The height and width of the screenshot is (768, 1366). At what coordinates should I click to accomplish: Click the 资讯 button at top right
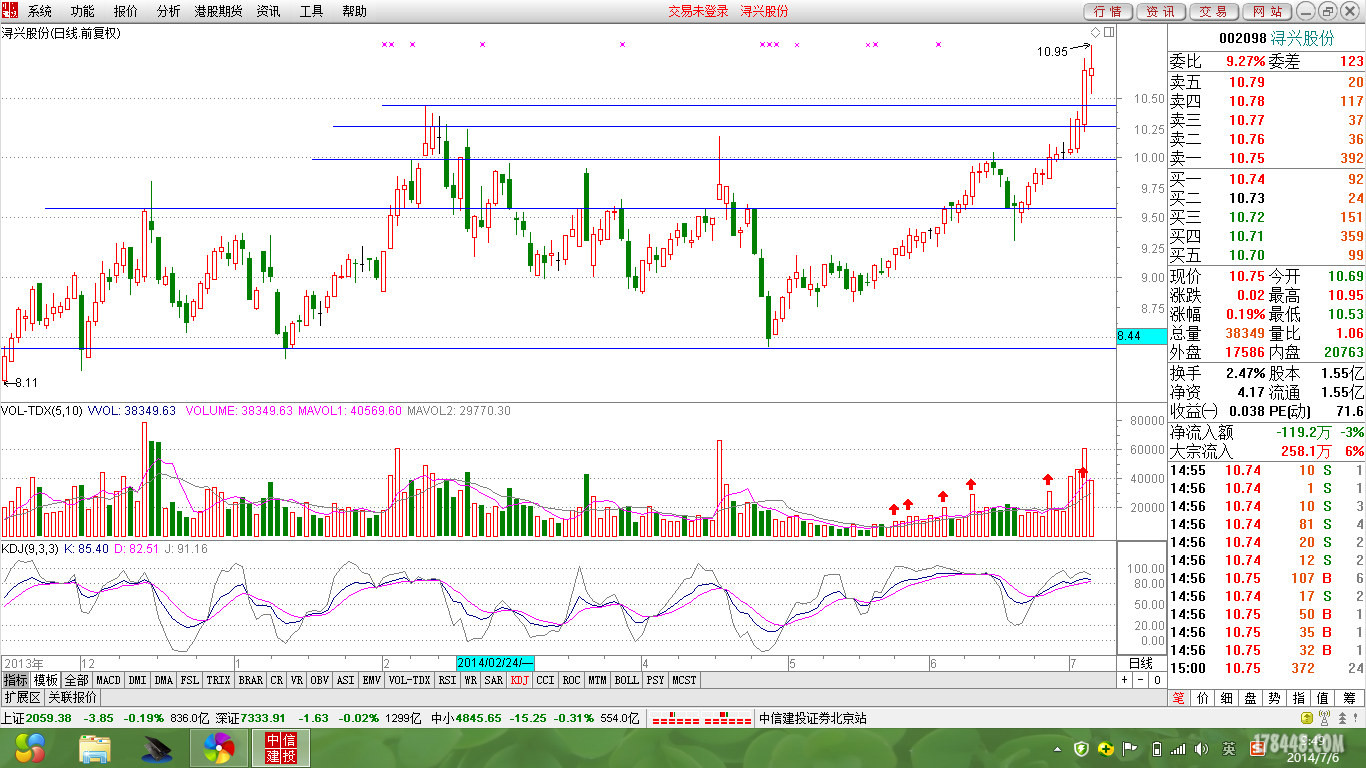coord(1161,11)
